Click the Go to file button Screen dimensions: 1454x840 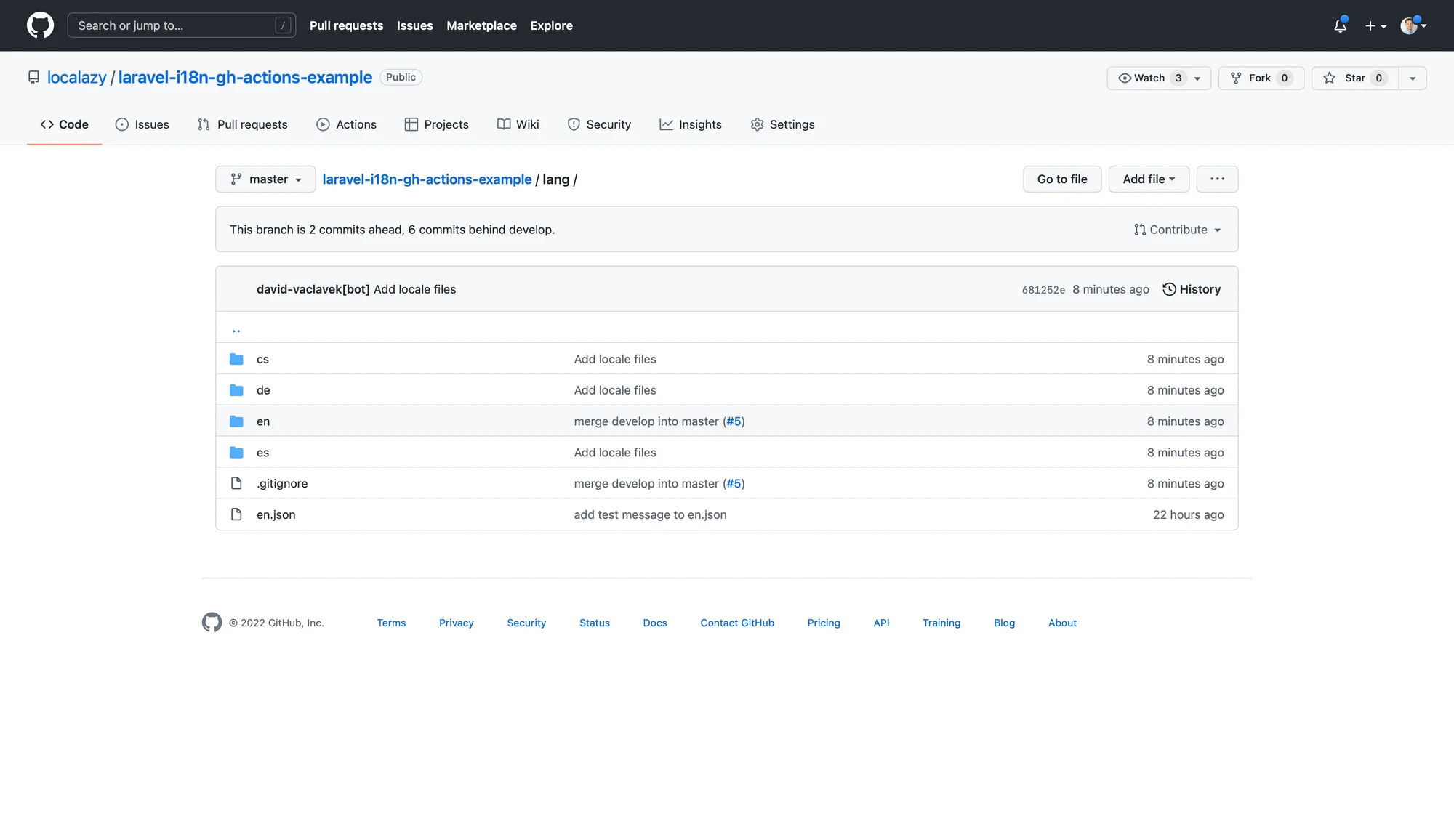[1061, 179]
